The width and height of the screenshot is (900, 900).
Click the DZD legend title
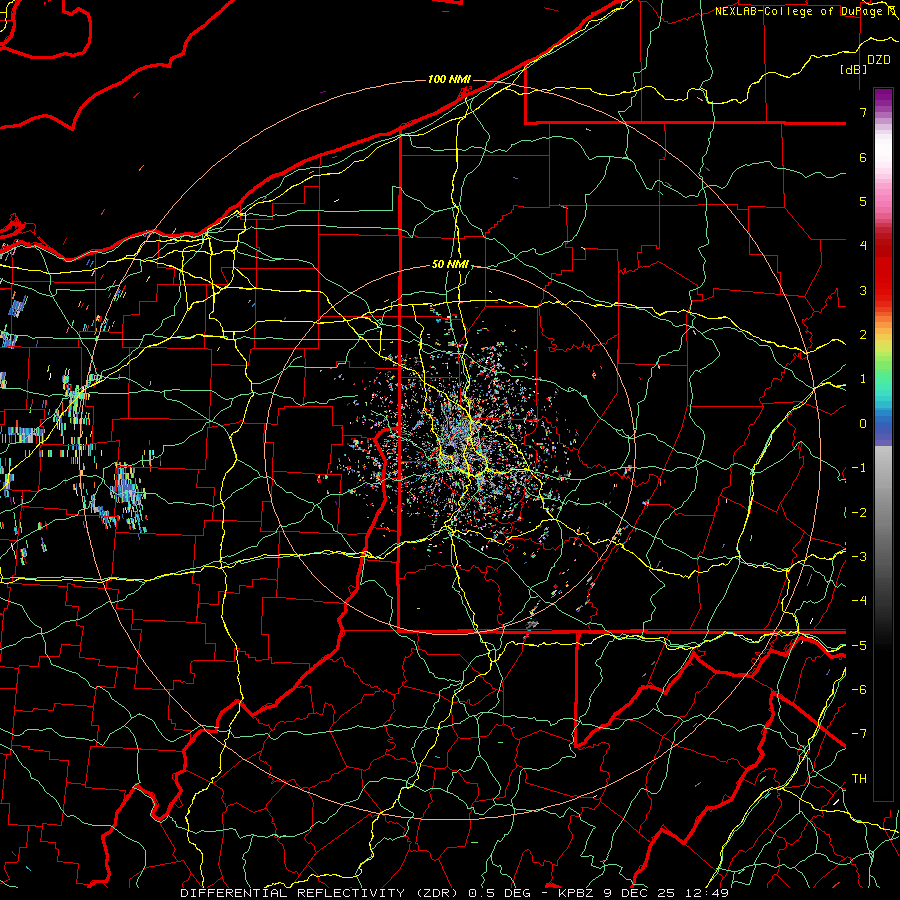[x=878, y=60]
